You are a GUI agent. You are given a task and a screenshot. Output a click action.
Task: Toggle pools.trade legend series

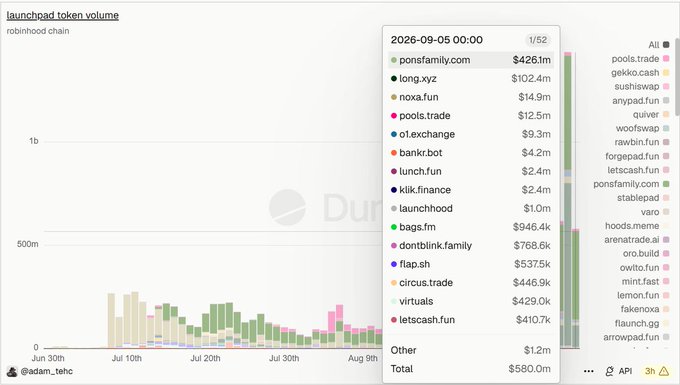coord(640,59)
